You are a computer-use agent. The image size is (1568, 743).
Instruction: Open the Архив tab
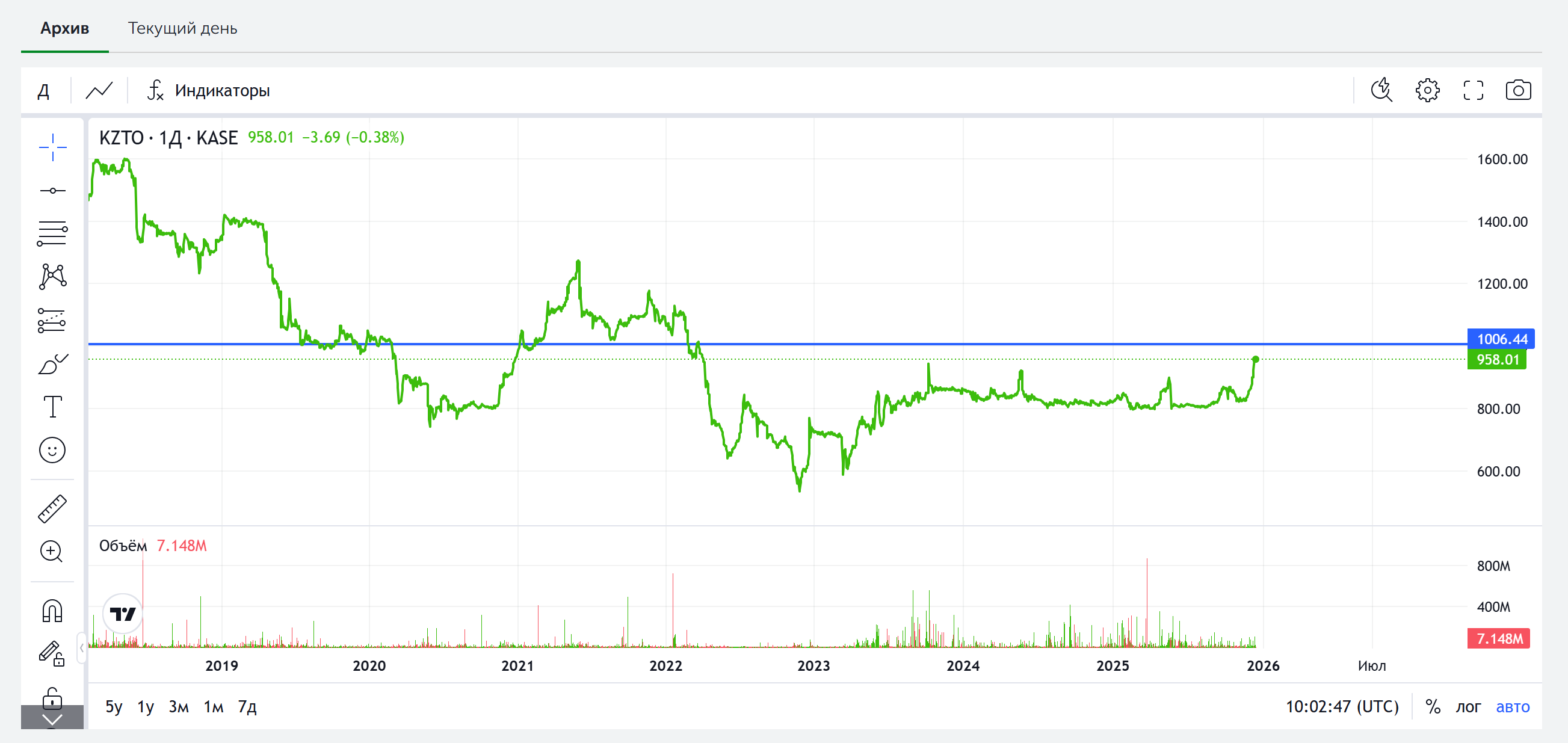click(64, 29)
